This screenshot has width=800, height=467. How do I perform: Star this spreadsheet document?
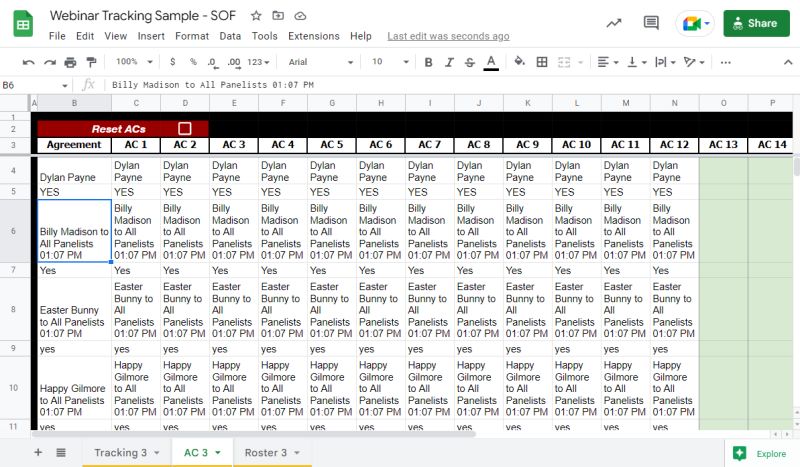coord(256,16)
